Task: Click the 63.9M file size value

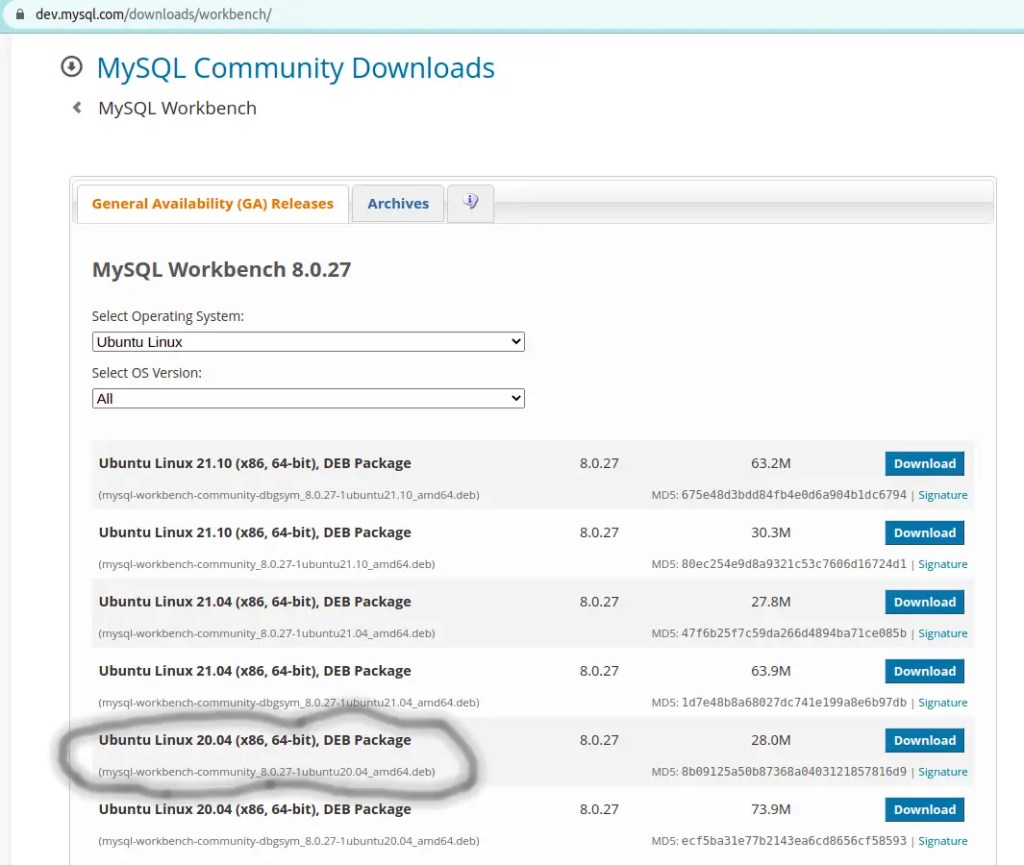Action: 771,671
